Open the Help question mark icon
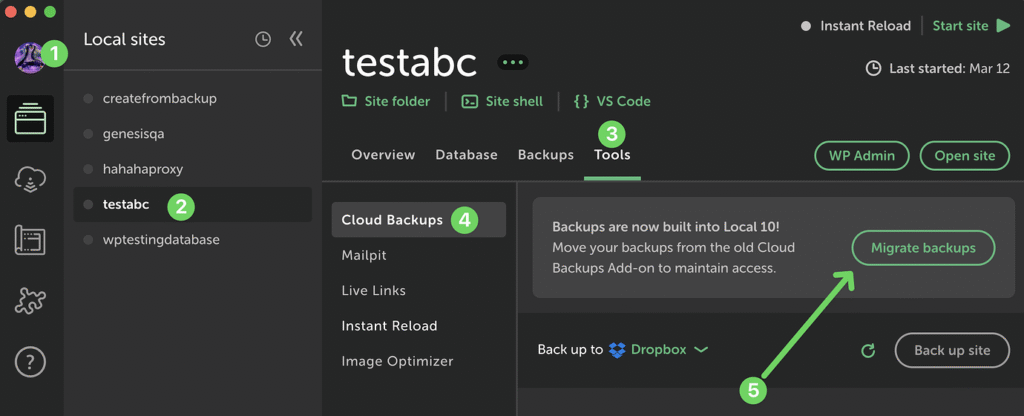 pyautogui.click(x=31, y=359)
